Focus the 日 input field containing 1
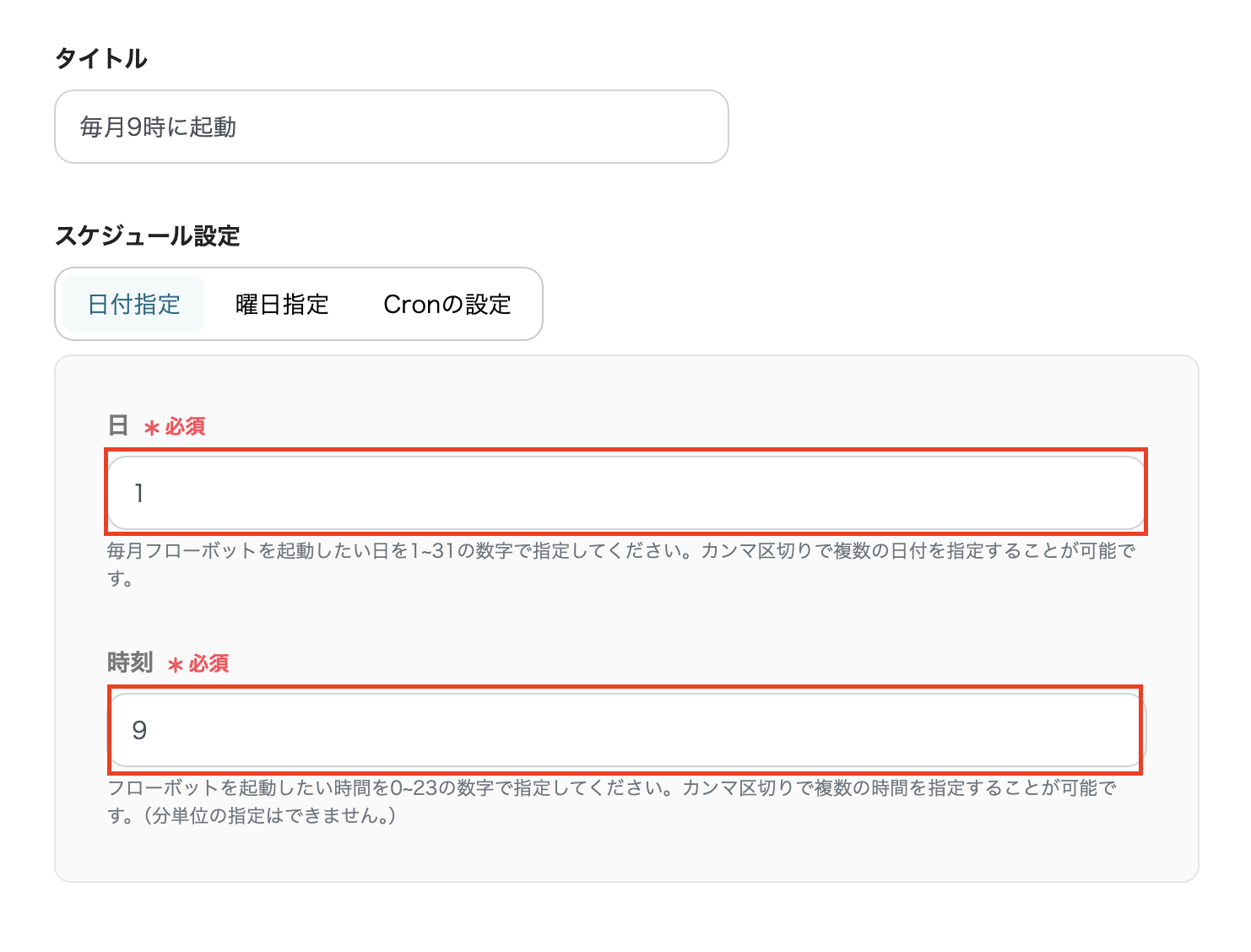Image resolution: width=1251 pixels, height=952 pixels. 626,493
